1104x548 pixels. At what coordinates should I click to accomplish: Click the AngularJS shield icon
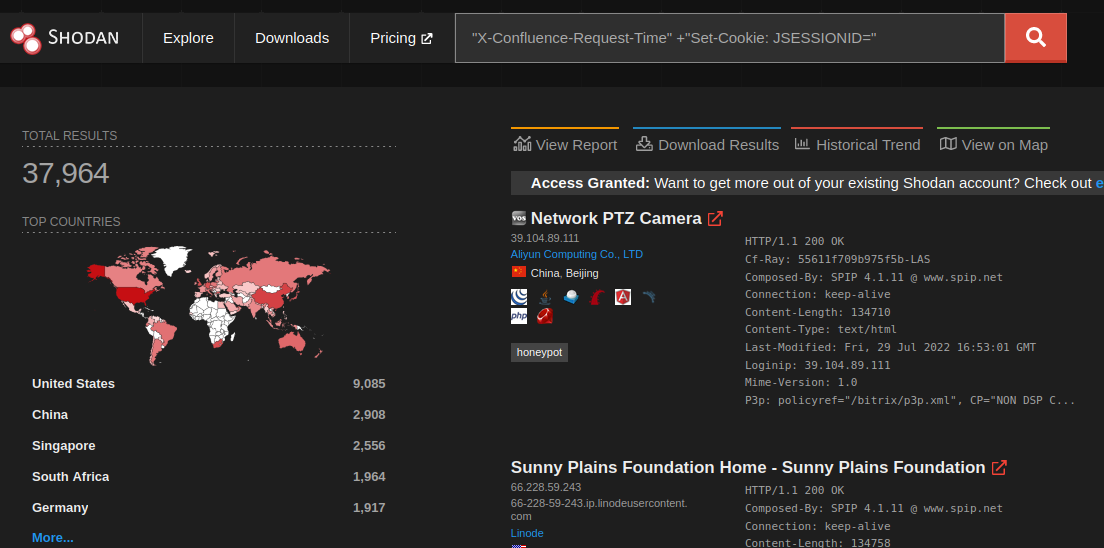point(622,297)
